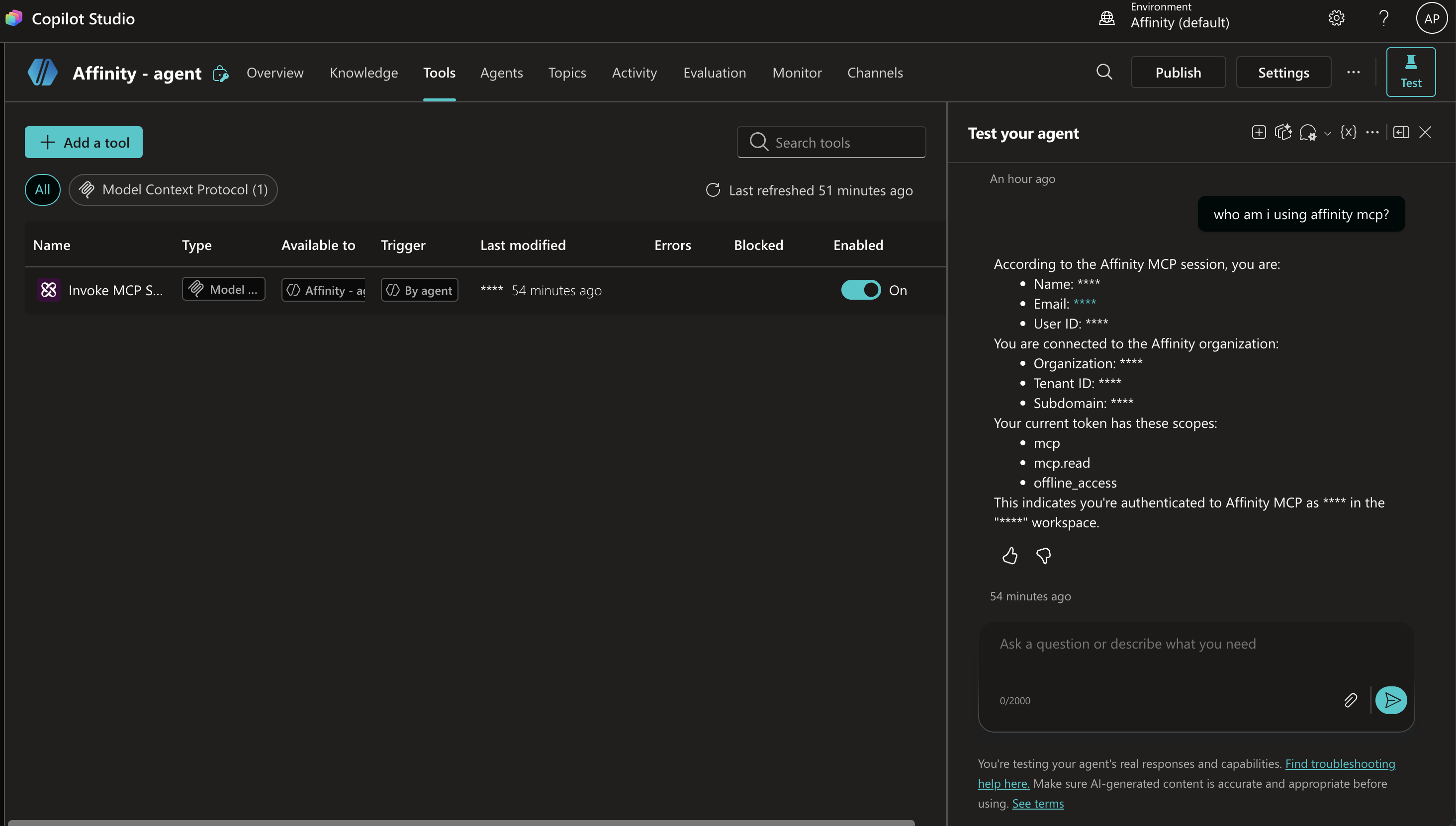Click thumbs up on the agent response
The image size is (1456, 826).
(x=1010, y=556)
